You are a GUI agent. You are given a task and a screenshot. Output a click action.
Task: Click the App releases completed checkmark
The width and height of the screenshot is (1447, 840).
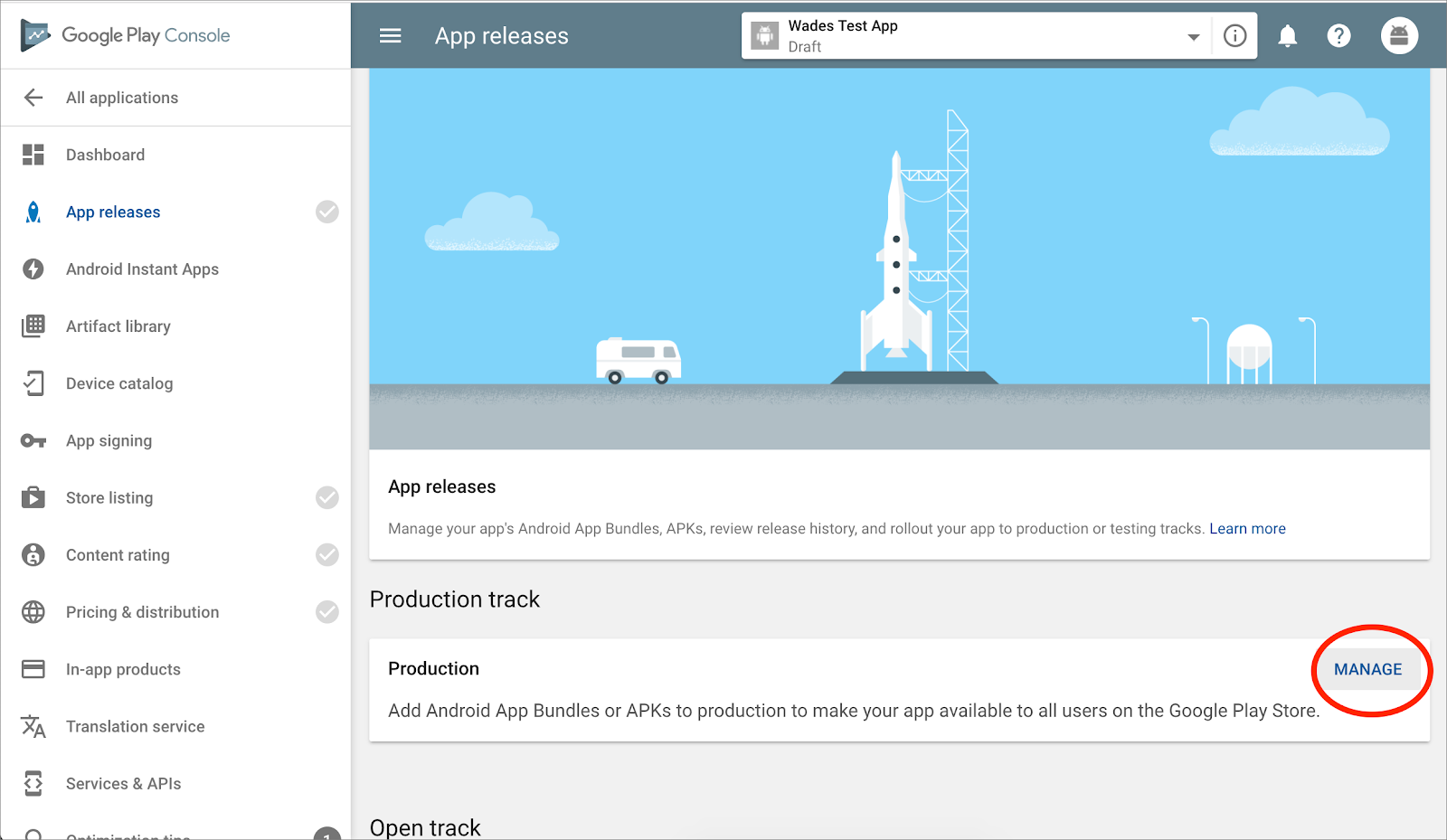coord(327,212)
